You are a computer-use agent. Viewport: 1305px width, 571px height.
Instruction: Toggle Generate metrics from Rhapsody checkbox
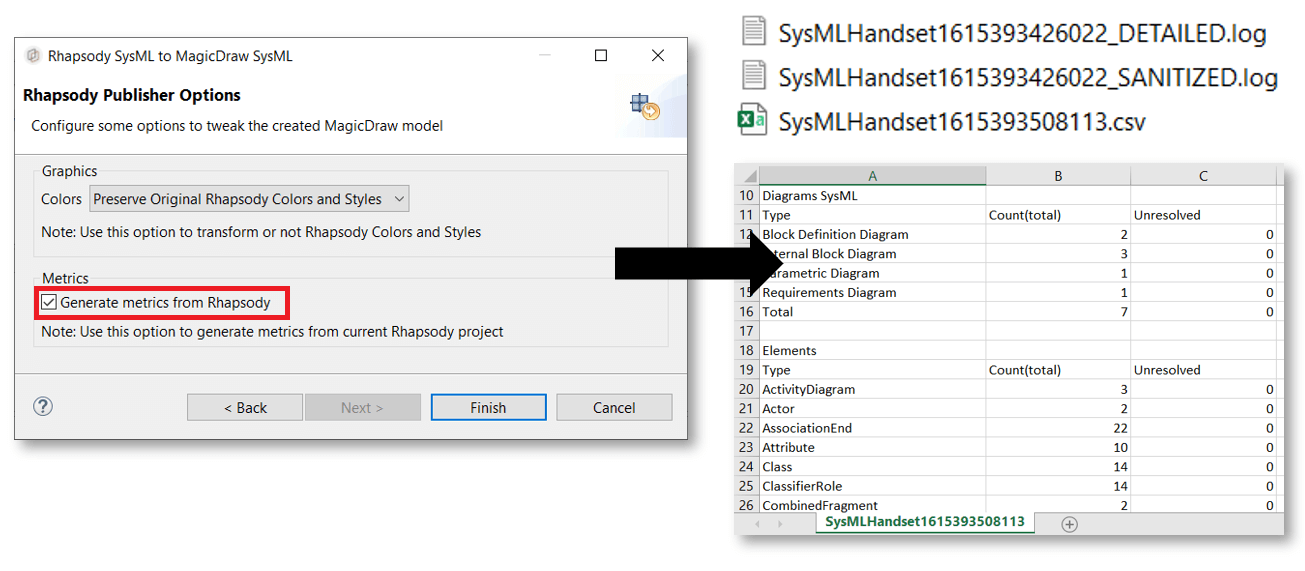[49, 302]
